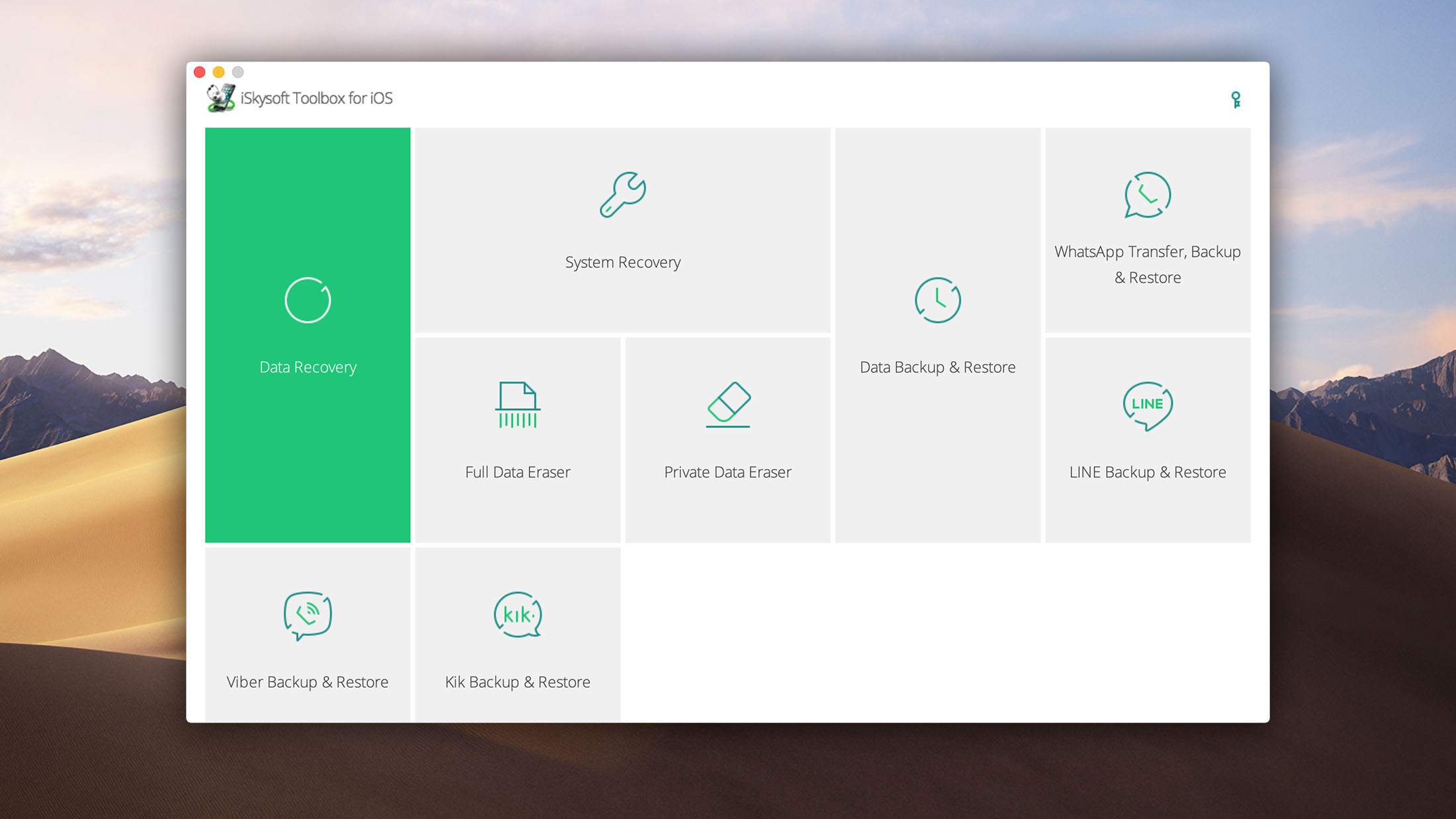This screenshot has width=1456, height=819.
Task: Select the Kik Backup & Restore label
Action: 518,682
